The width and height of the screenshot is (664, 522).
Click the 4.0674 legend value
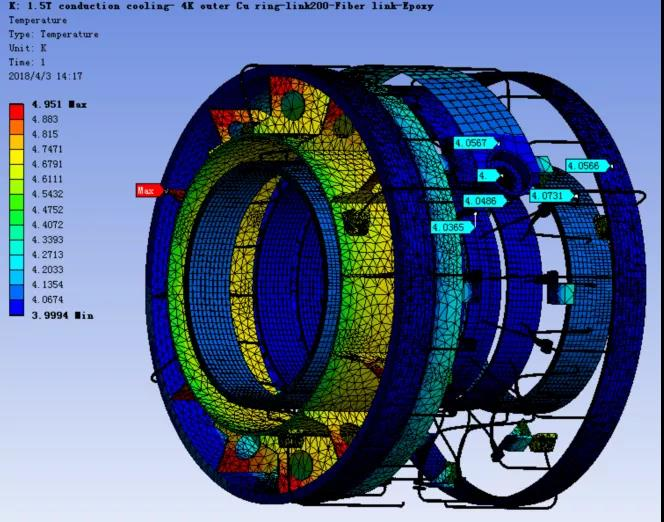tap(47, 300)
